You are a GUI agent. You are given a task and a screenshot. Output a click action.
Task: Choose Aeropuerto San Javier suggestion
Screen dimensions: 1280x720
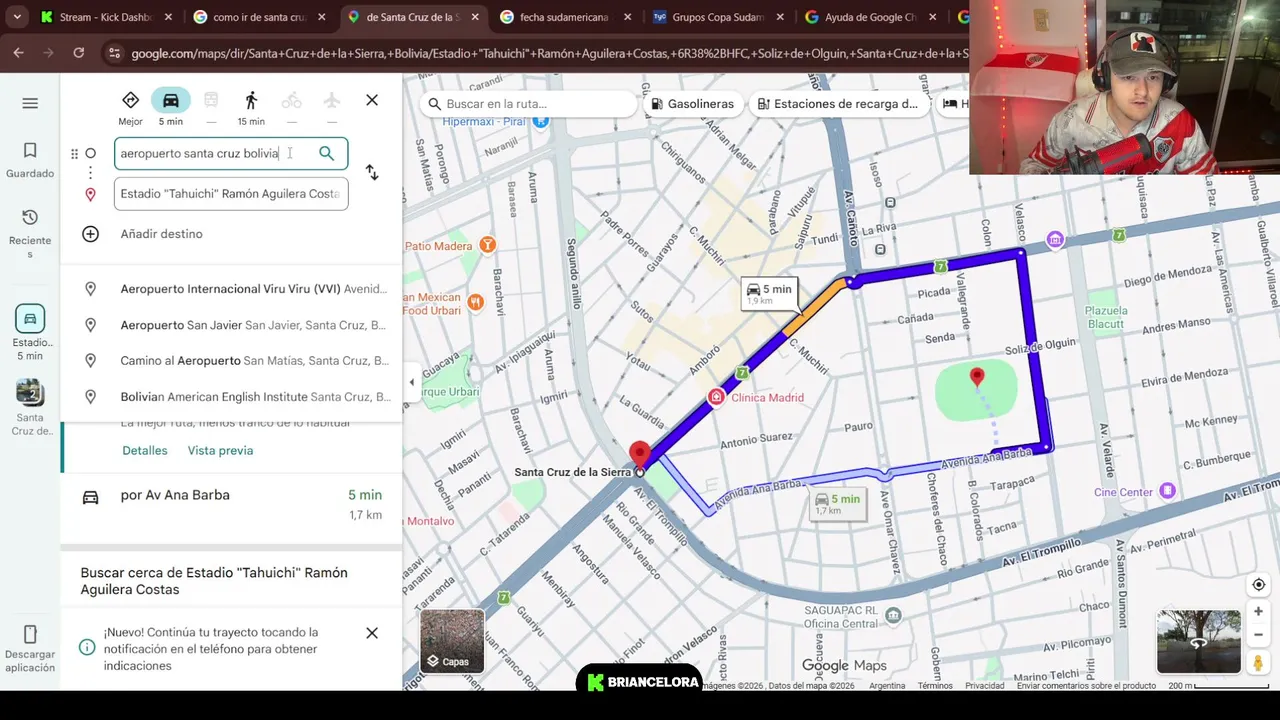(x=231, y=325)
